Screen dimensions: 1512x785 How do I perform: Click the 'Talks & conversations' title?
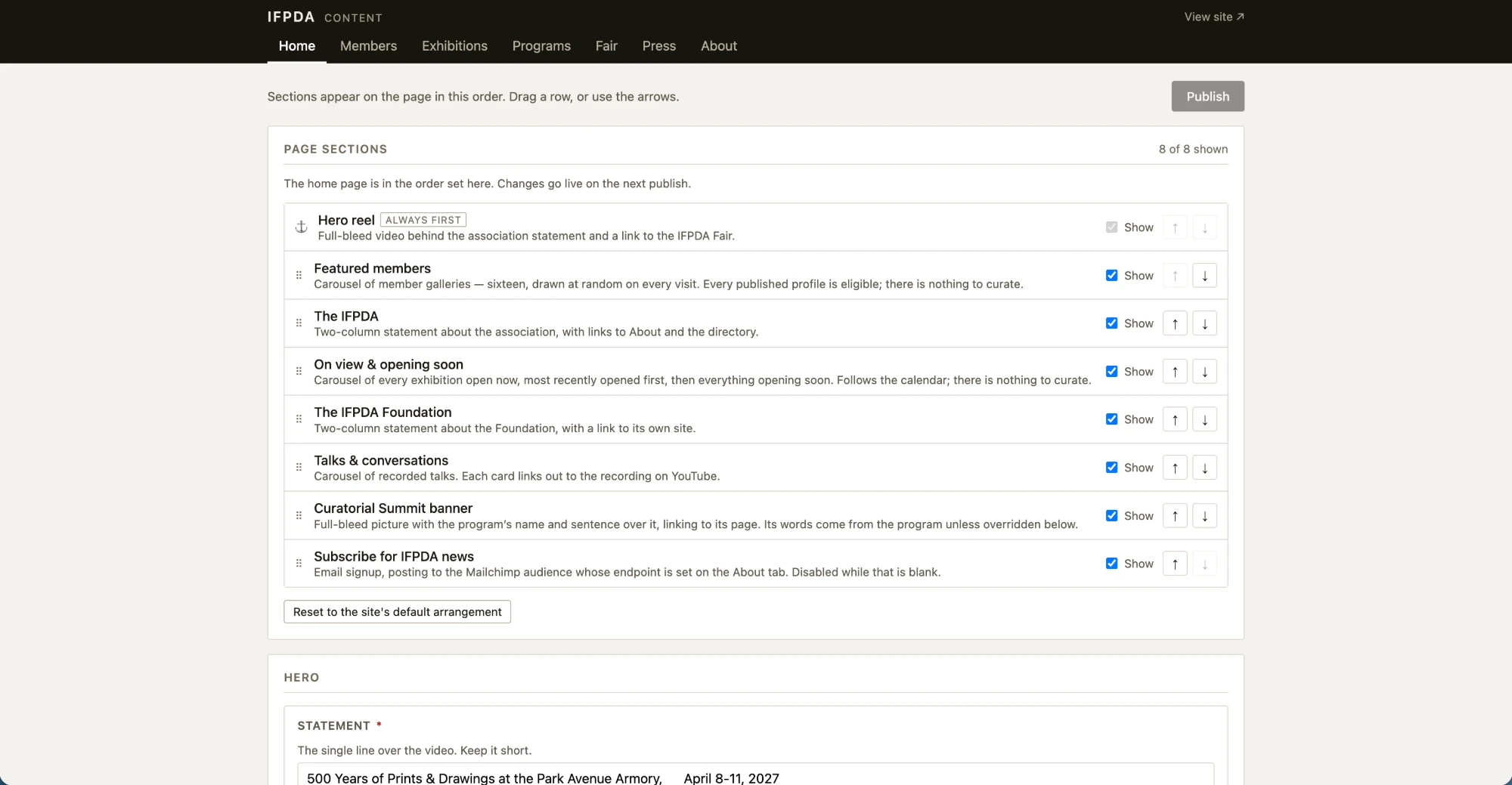pyautogui.click(x=381, y=460)
